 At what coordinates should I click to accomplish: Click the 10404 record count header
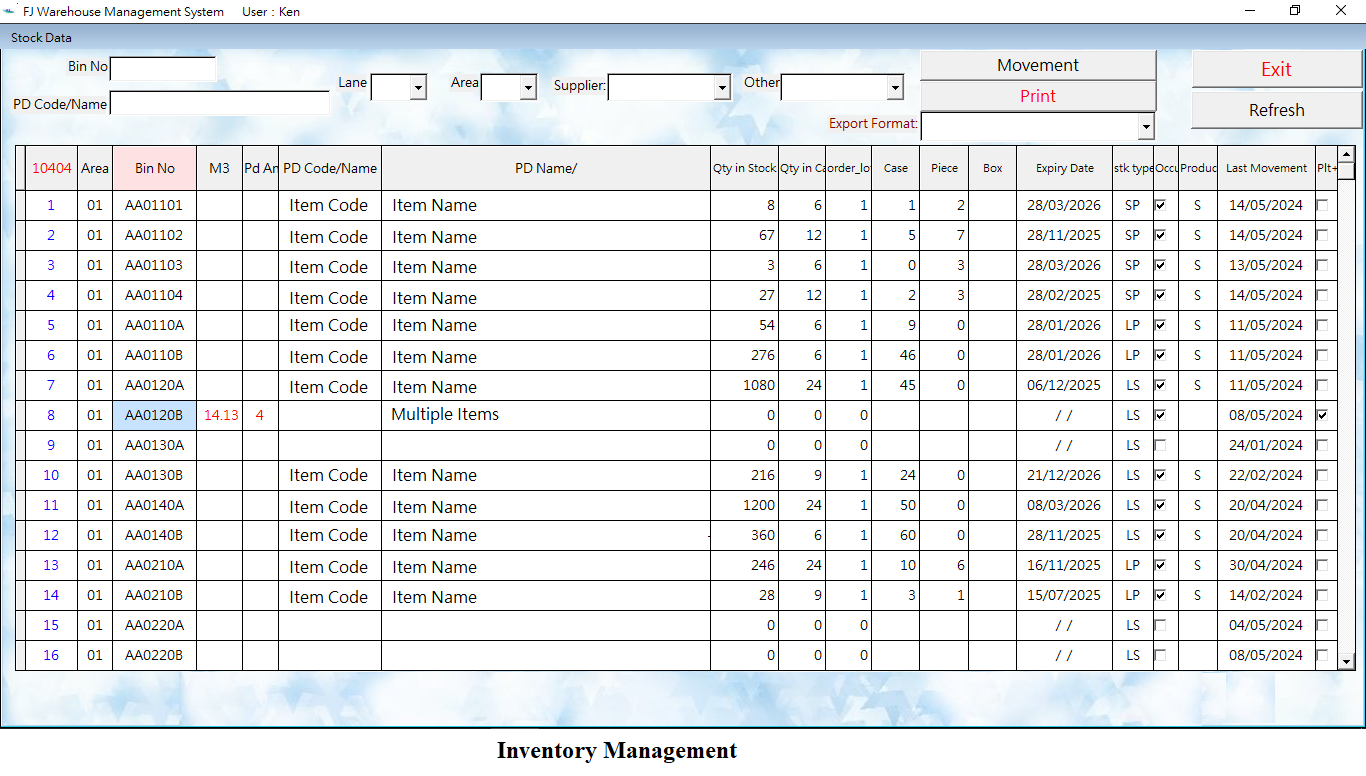pyautogui.click(x=52, y=168)
